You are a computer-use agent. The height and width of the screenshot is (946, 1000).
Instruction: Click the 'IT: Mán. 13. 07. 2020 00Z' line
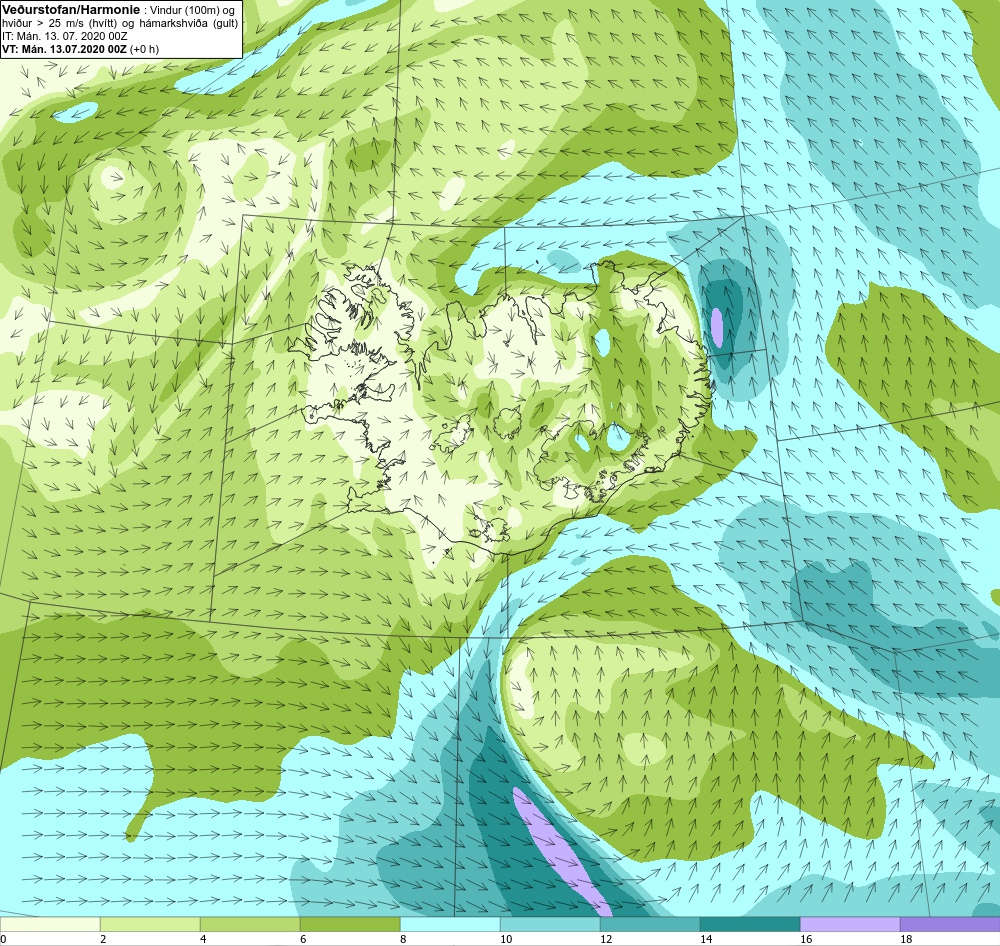point(64,36)
